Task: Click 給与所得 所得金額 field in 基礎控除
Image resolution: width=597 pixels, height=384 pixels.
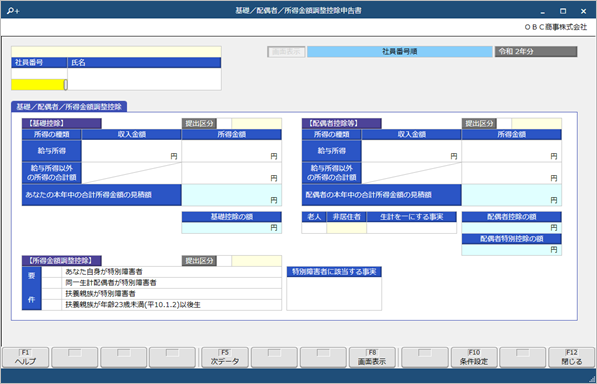Action: coord(231,151)
